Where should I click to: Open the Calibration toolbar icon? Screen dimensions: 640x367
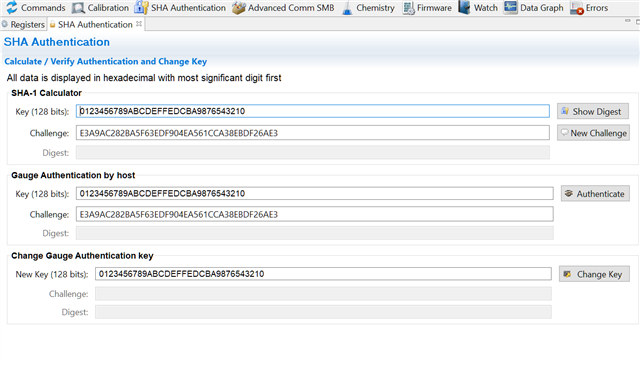(78, 8)
